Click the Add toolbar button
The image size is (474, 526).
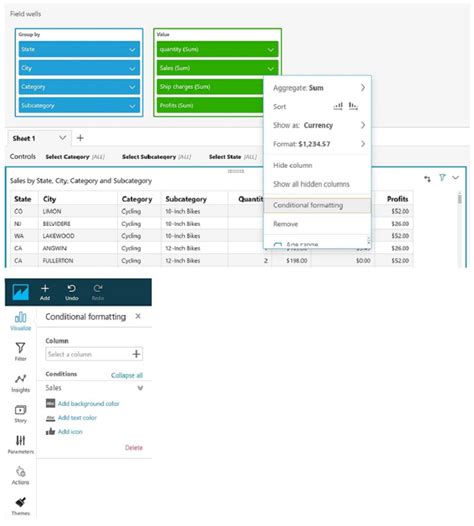click(45, 292)
